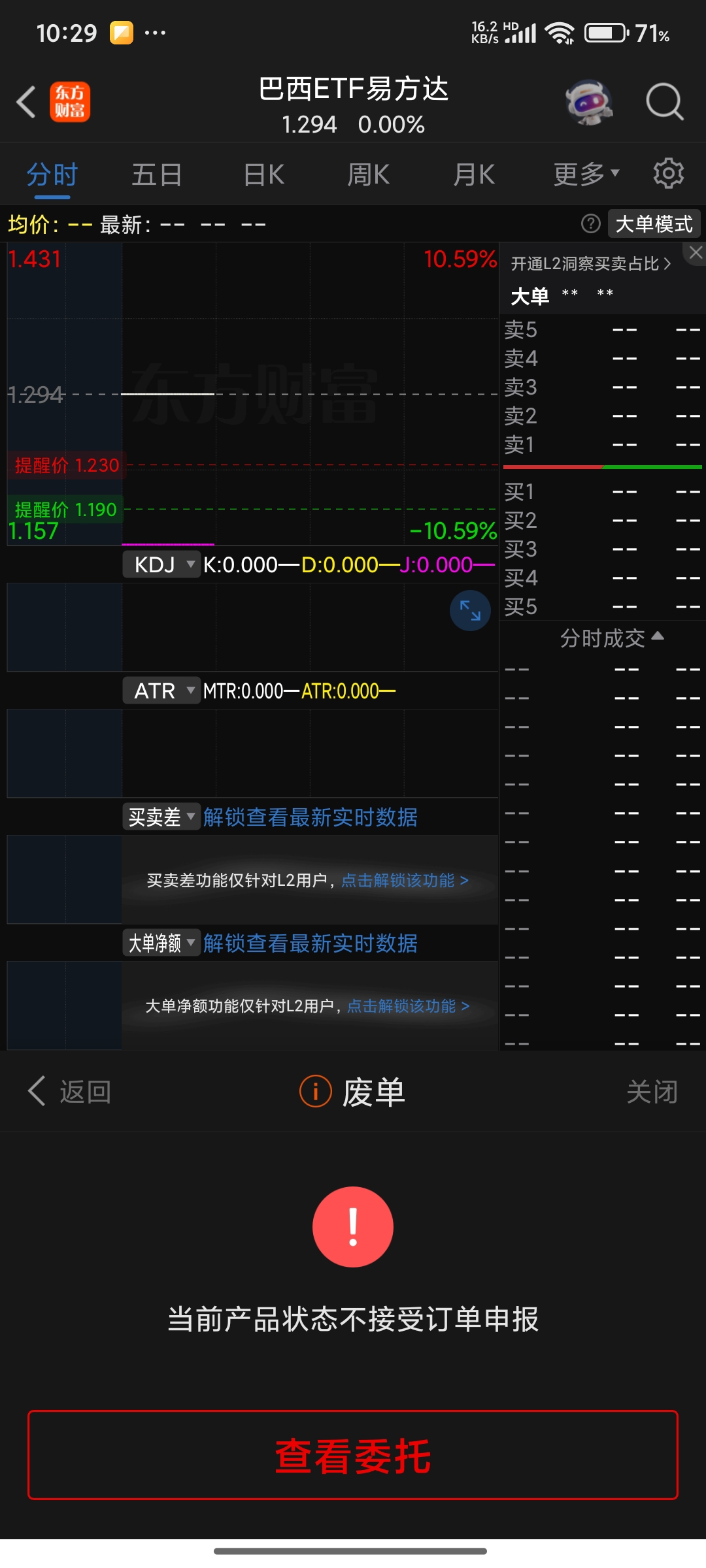
Task: Open the 买卖差 indicator dropdown
Action: pos(161,817)
